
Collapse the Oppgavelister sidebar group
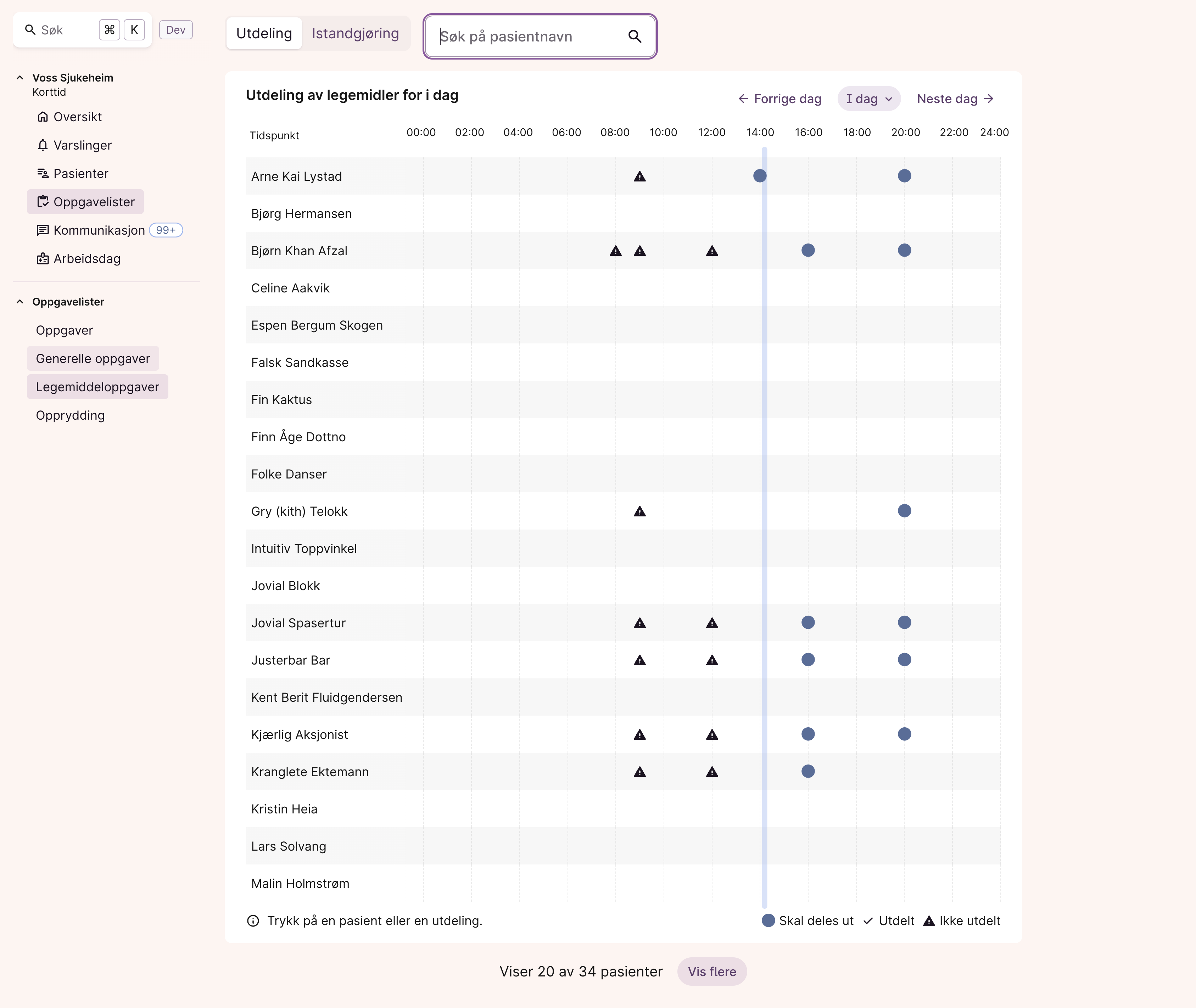(20, 302)
